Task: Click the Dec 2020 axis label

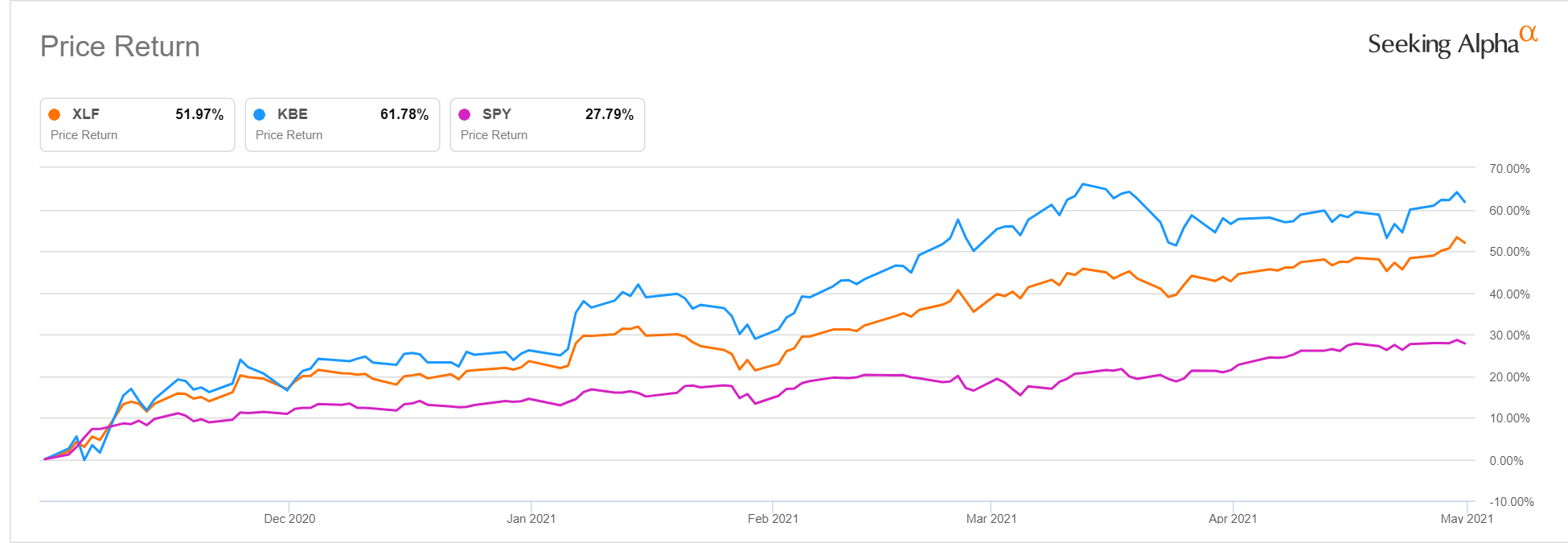Action: pyautogui.click(x=289, y=519)
